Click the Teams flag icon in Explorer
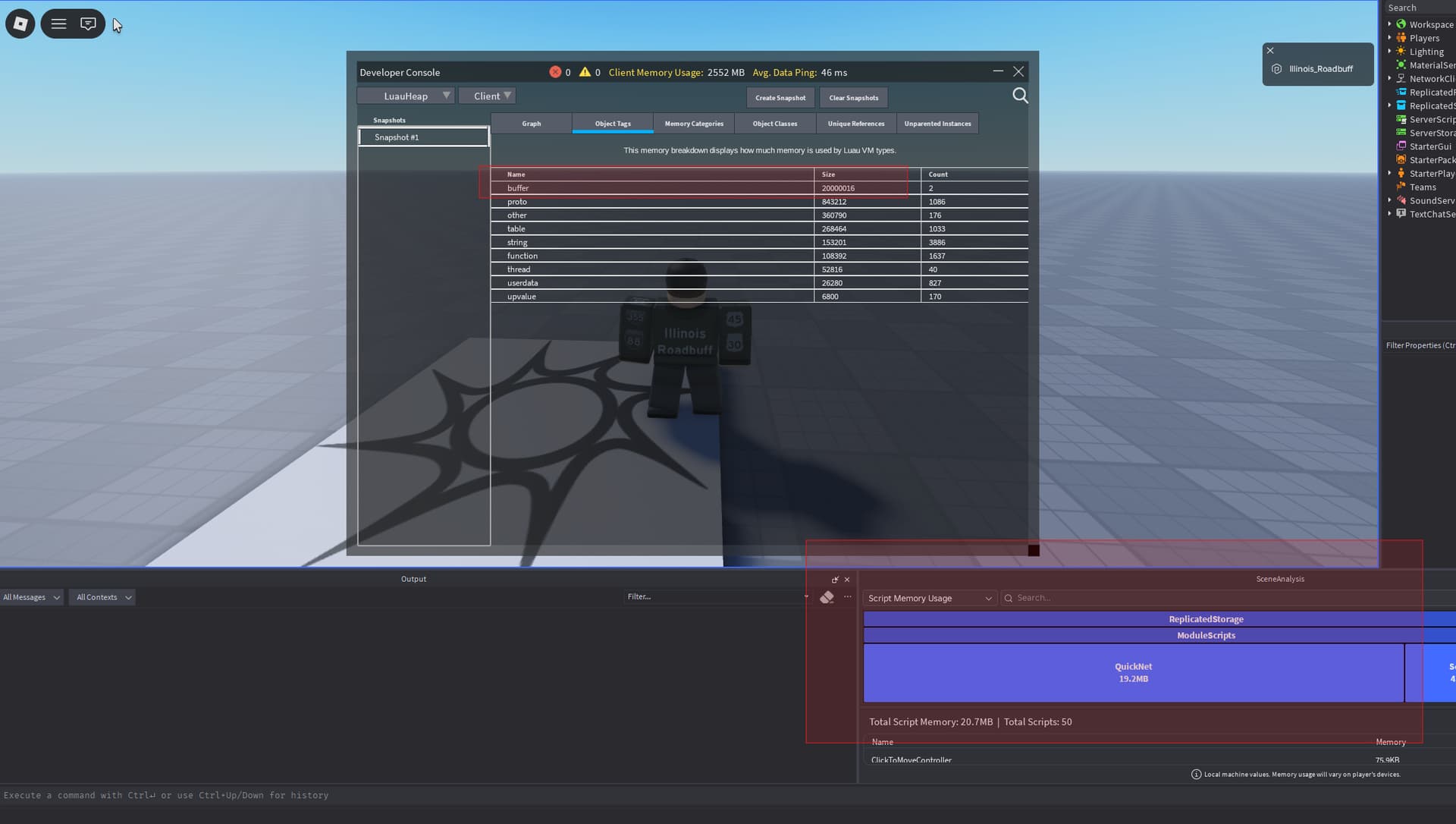 point(1401,187)
